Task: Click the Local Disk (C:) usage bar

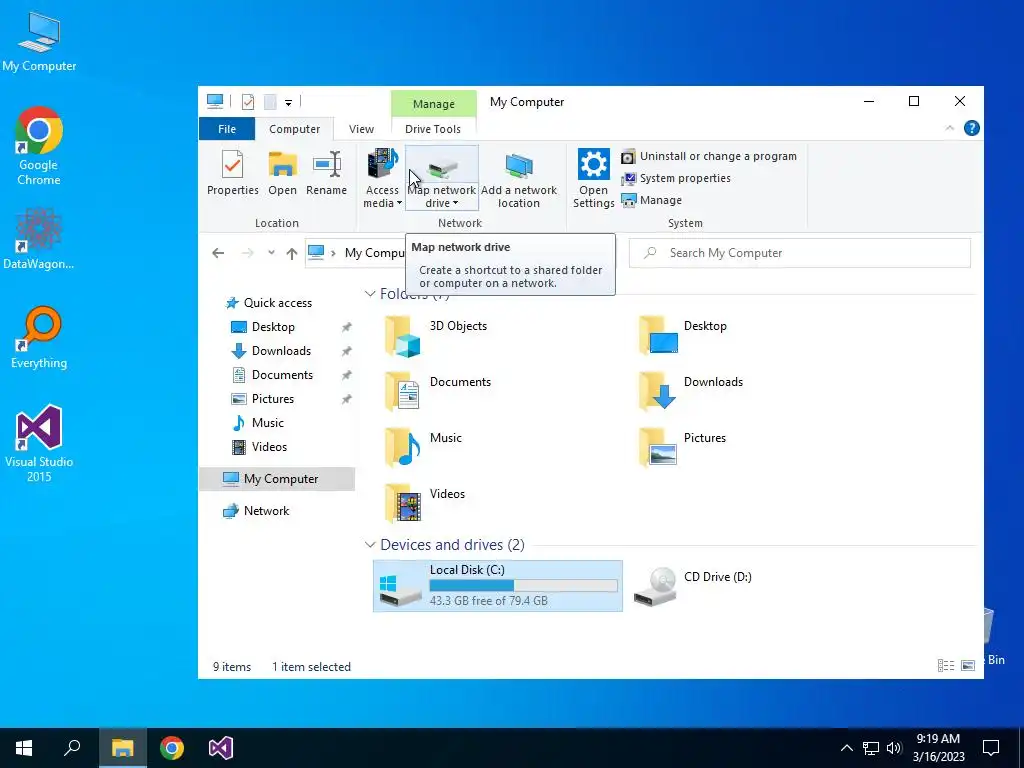Action: (523, 585)
